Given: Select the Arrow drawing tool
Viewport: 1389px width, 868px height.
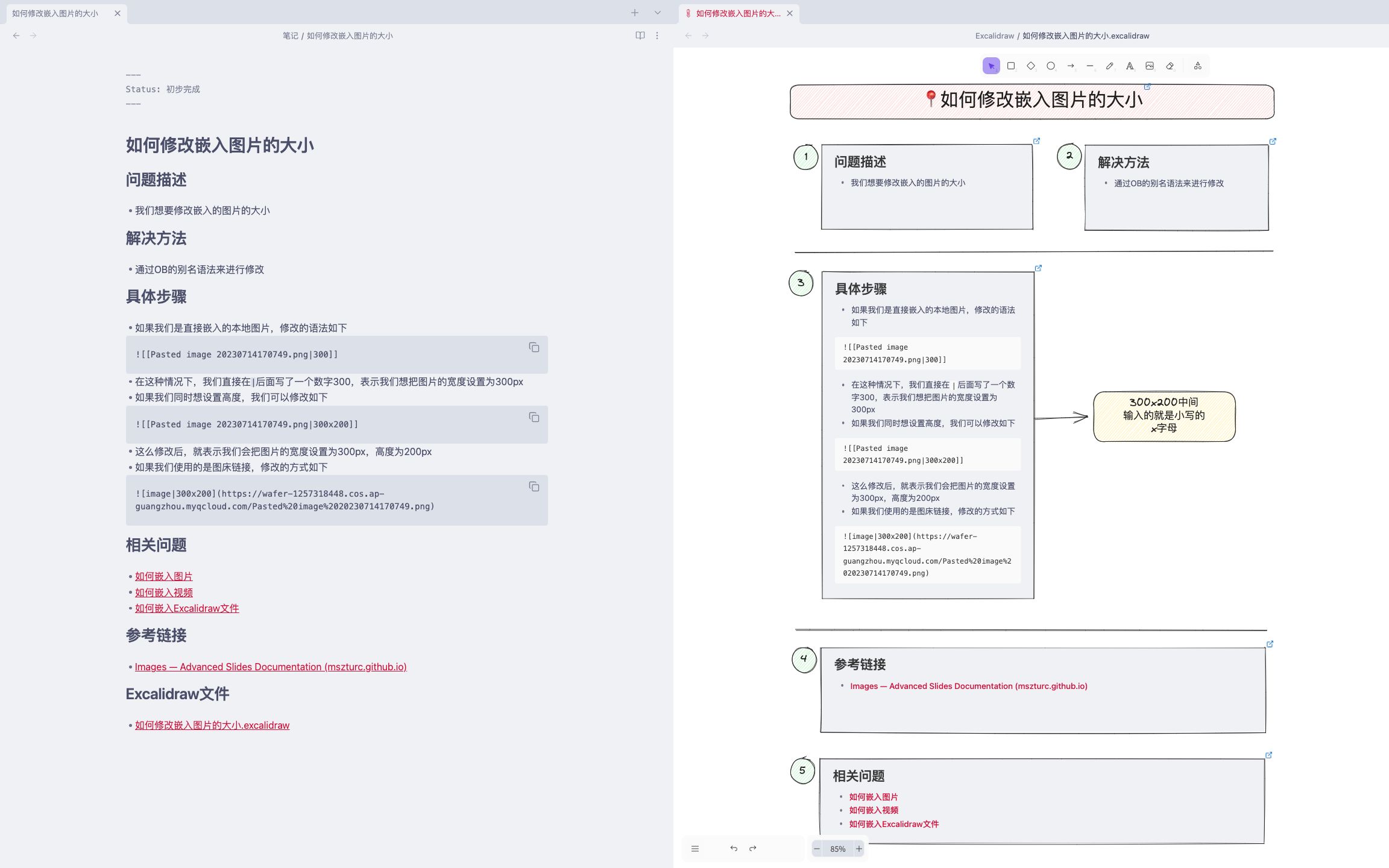Looking at the screenshot, I should click(x=1071, y=66).
